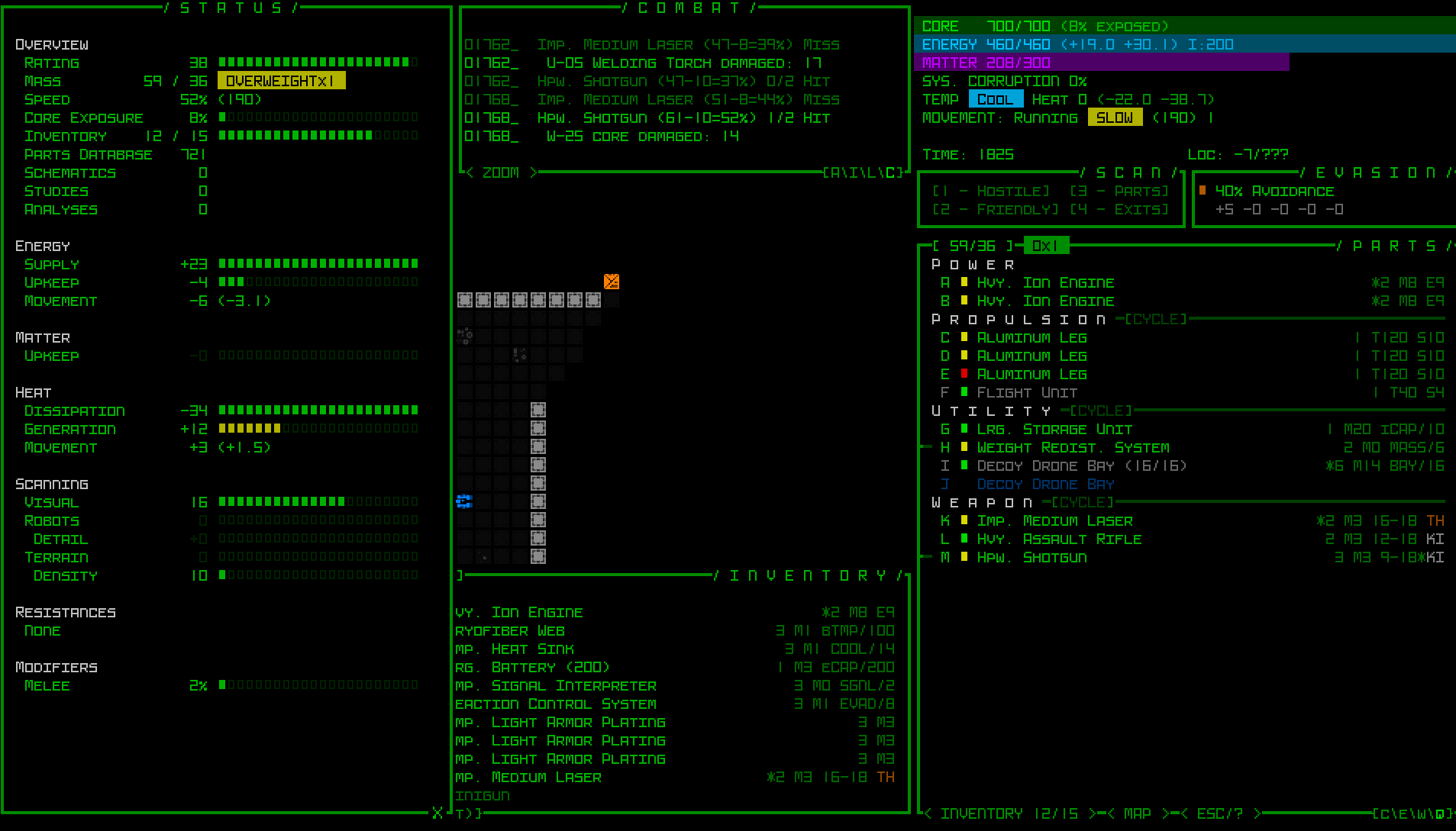Toggle the Flight Unit part by its name
Viewport: 1456px width, 831px height.
pyautogui.click(x=1027, y=392)
